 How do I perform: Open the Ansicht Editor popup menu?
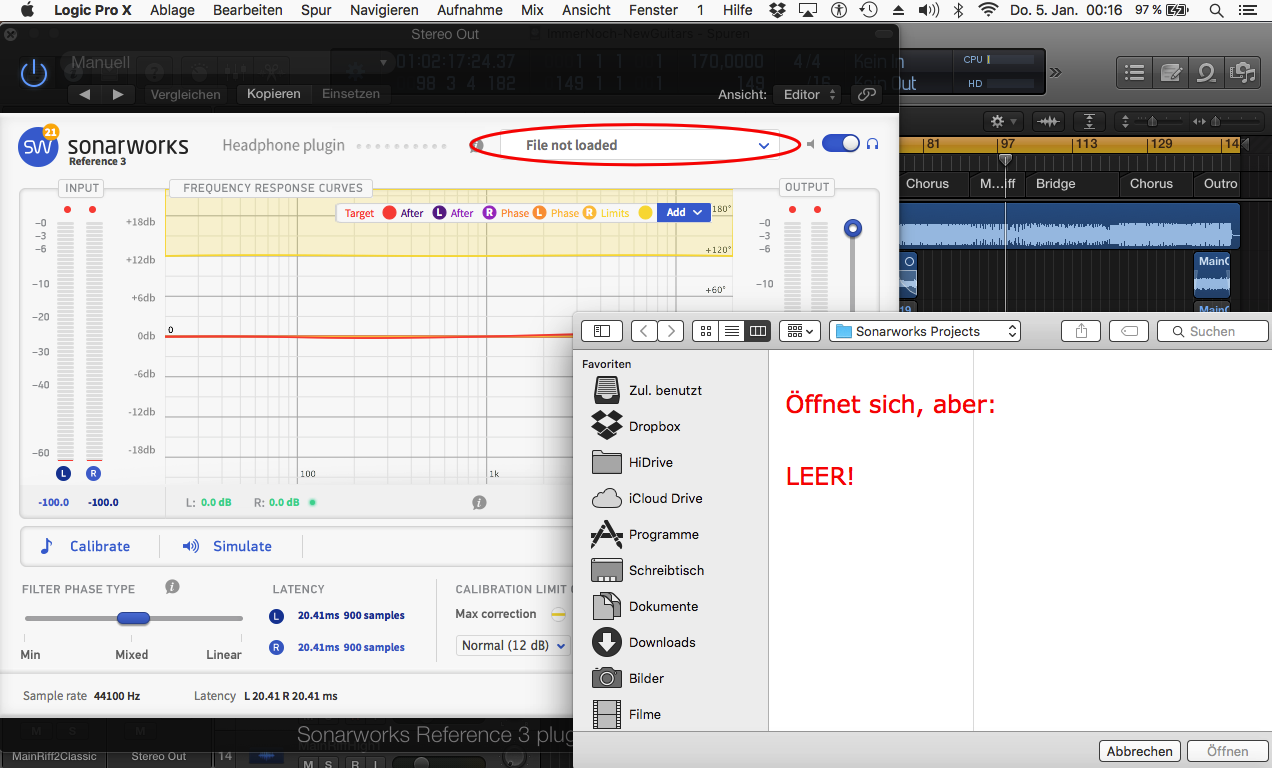coord(809,94)
